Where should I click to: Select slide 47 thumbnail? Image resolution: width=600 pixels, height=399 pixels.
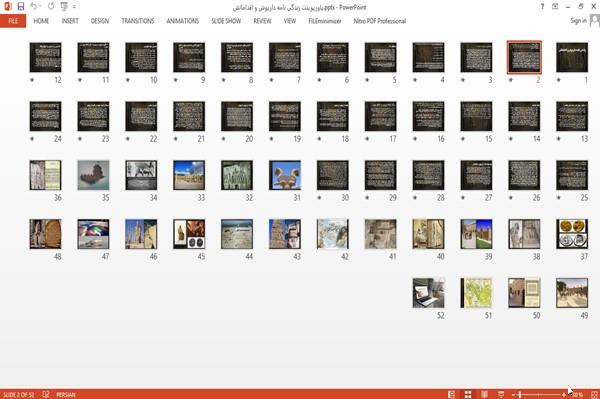click(x=93, y=234)
